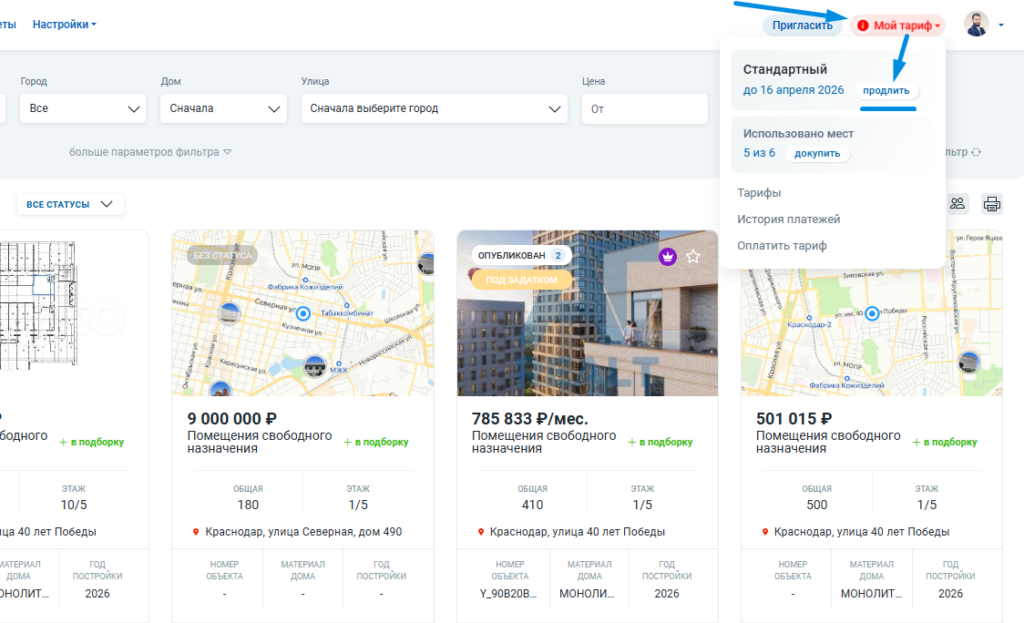Screen dimensions: 1024x623
Task: Expand больше параметров фильтра
Action: point(150,152)
